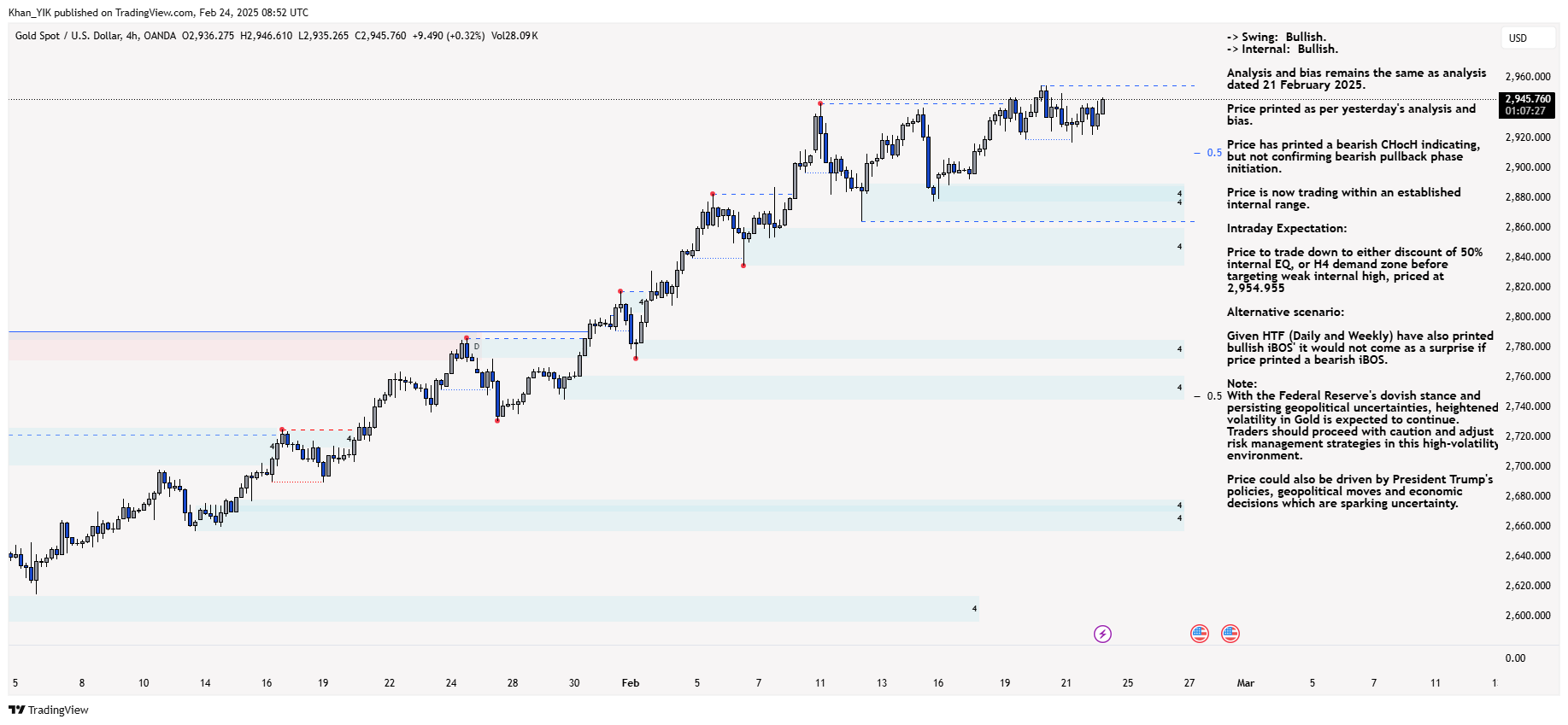The height and width of the screenshot is (725, 1568).
Task: Click the blue 0.5 equilibrium label
Action: (1214, 153)
